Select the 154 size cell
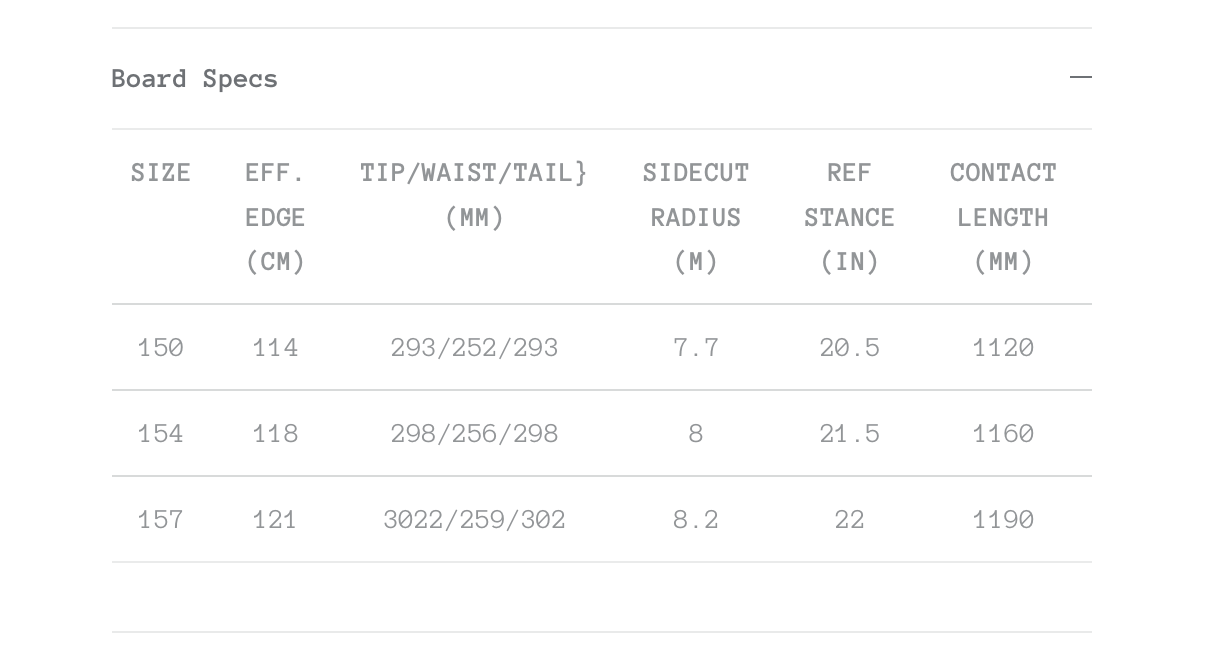The height and width of the screenshot is (666, 1230). tap(161, 434)
